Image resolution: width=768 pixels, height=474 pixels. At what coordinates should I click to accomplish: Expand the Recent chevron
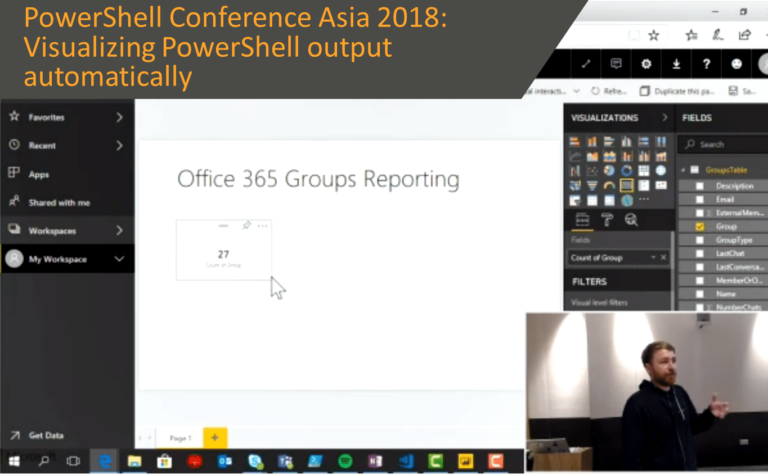coord(119,145)
